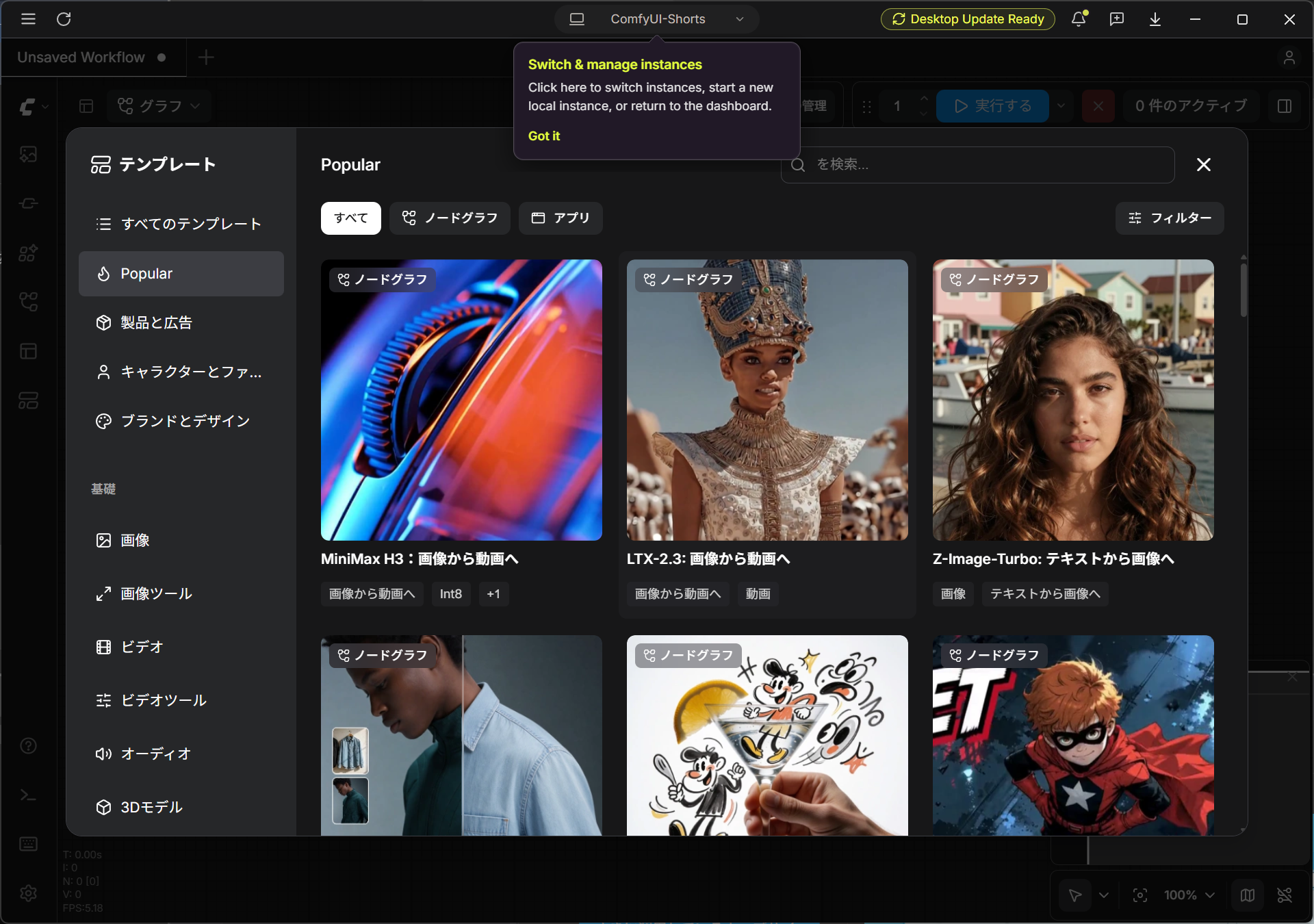Select すべてのテンプレート category

181,224
